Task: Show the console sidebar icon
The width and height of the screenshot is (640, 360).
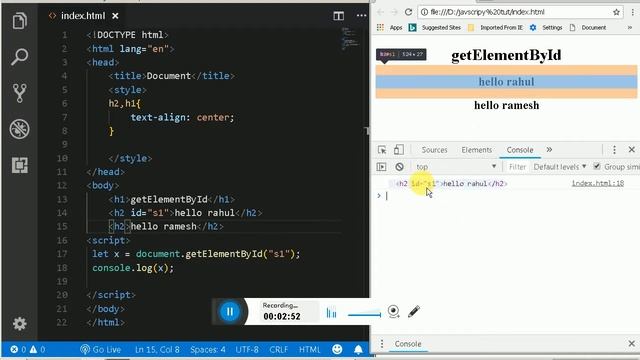Action: click(x=381, y=167)
